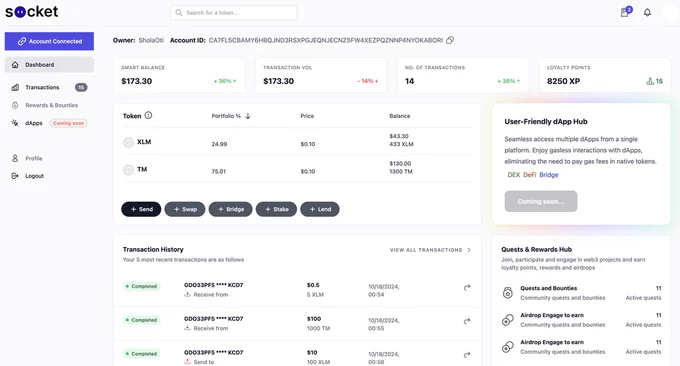680x366 pixels.
Task: Click the receive icon on $0.5 transaction
Action: tap(187, 294)
